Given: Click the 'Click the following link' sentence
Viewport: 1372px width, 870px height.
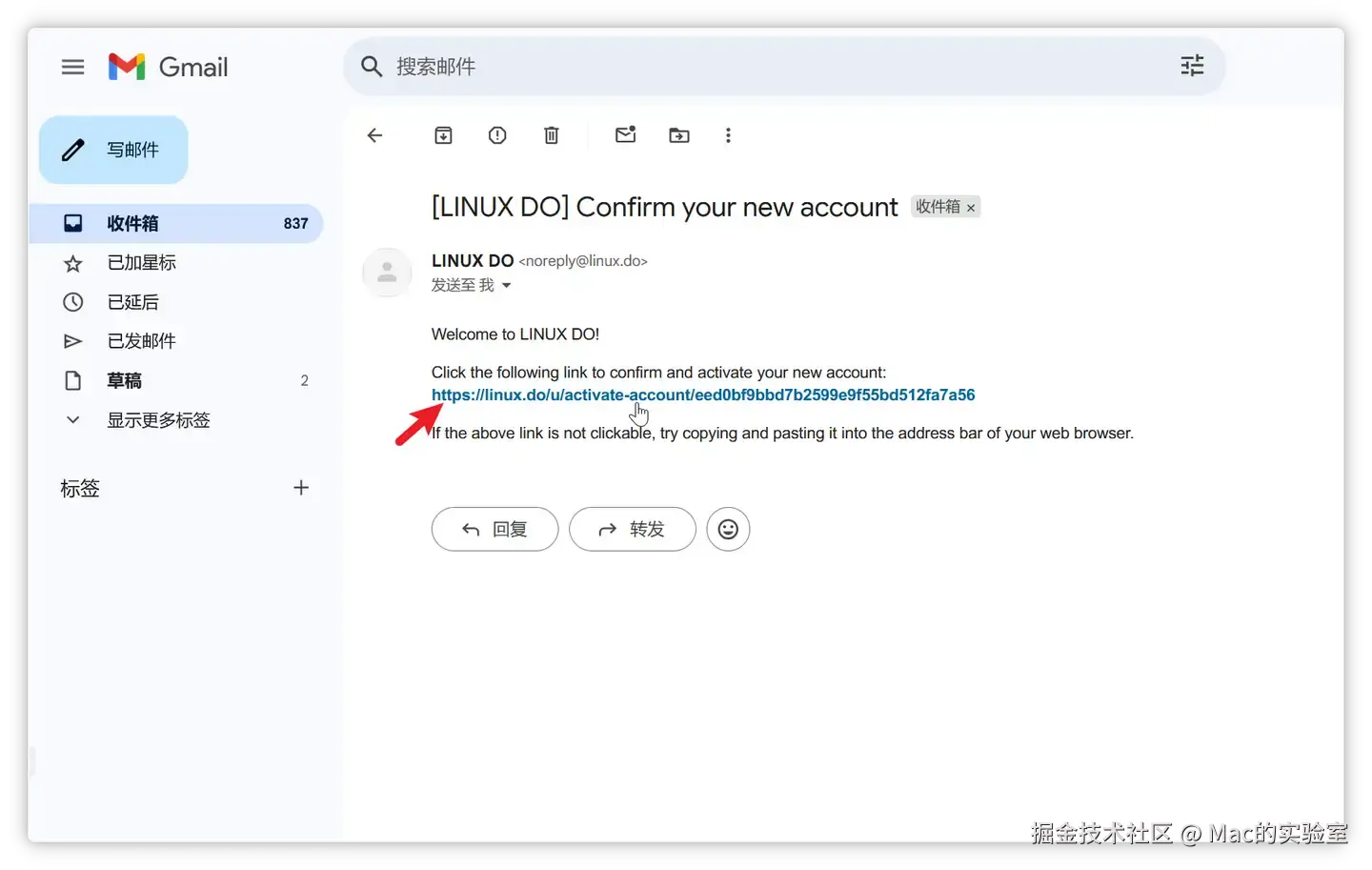Looking at the screenshot, I should tap(658, 373).
